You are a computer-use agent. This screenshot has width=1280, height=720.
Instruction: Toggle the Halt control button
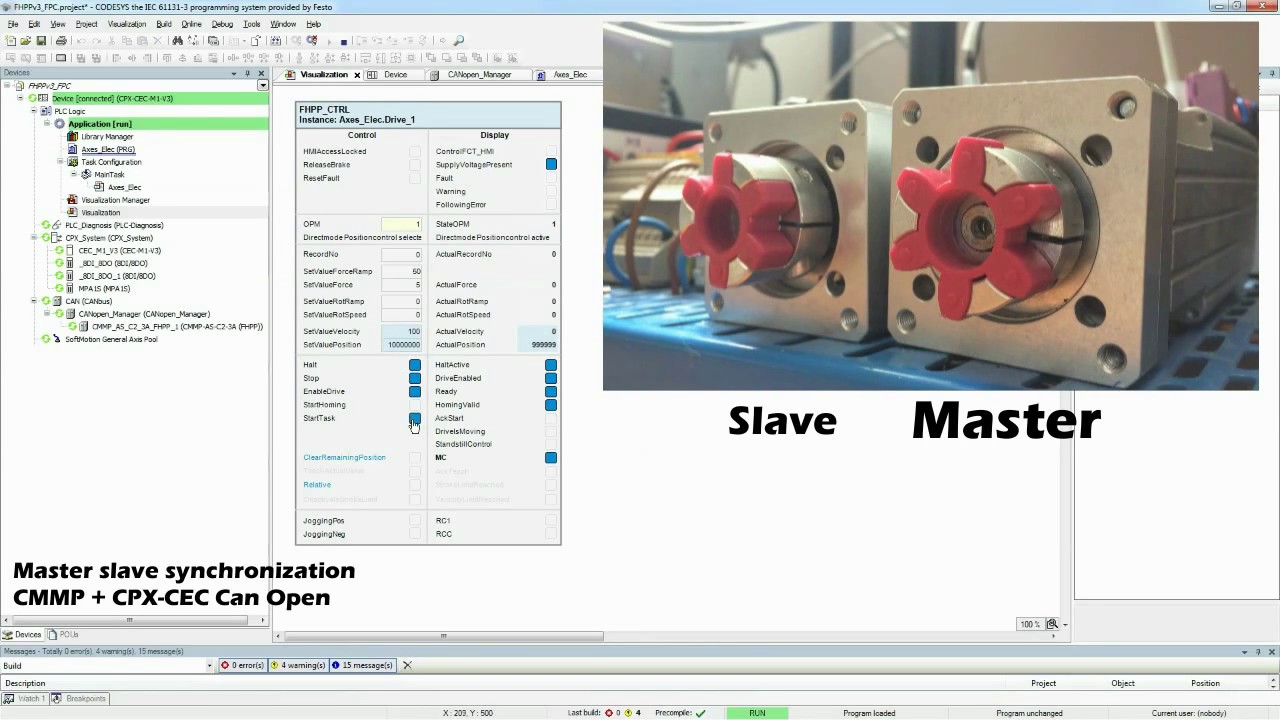click(x=415, y=365)
